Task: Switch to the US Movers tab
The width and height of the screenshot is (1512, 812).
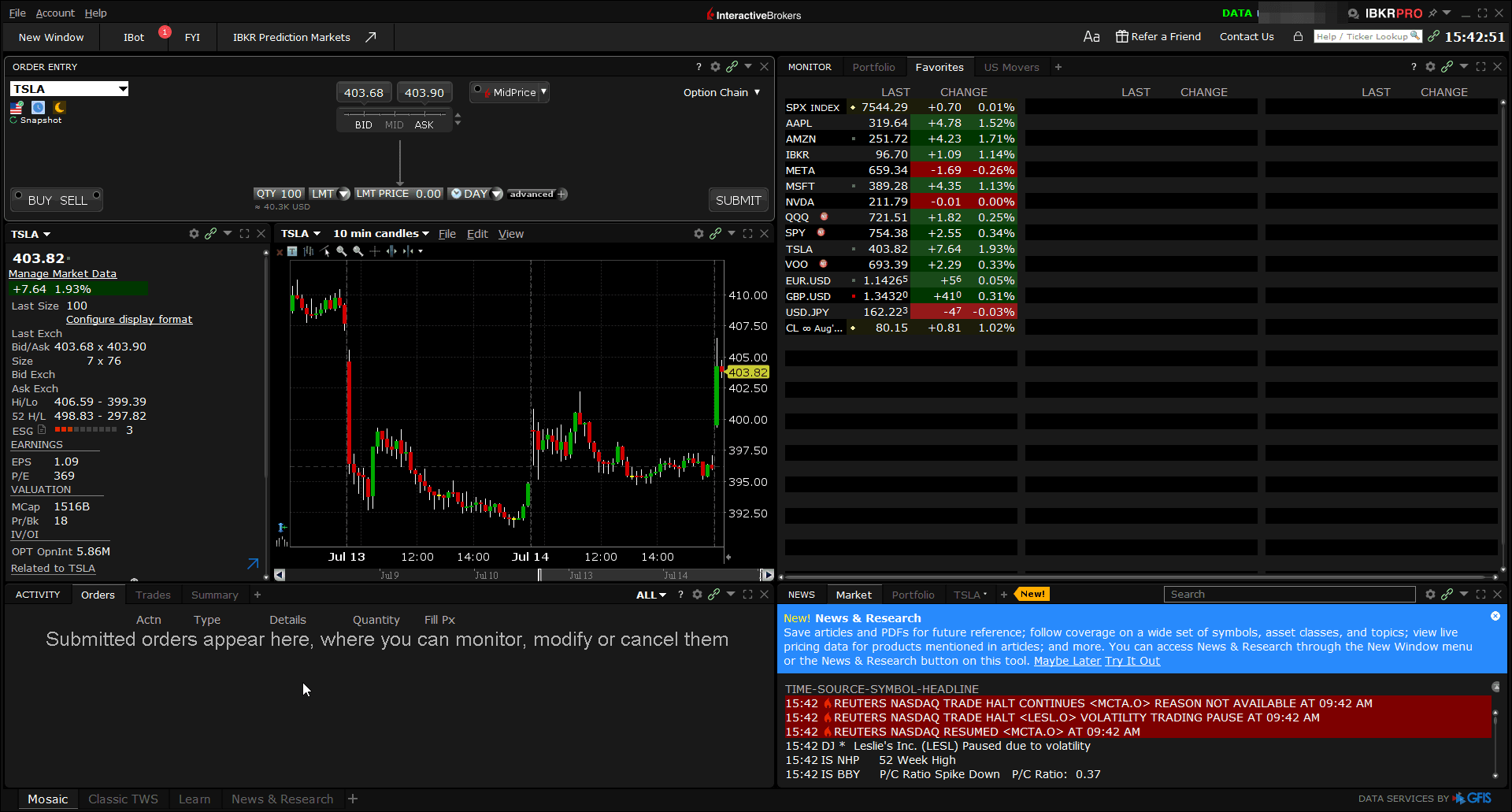Action: click(1011, 67)
